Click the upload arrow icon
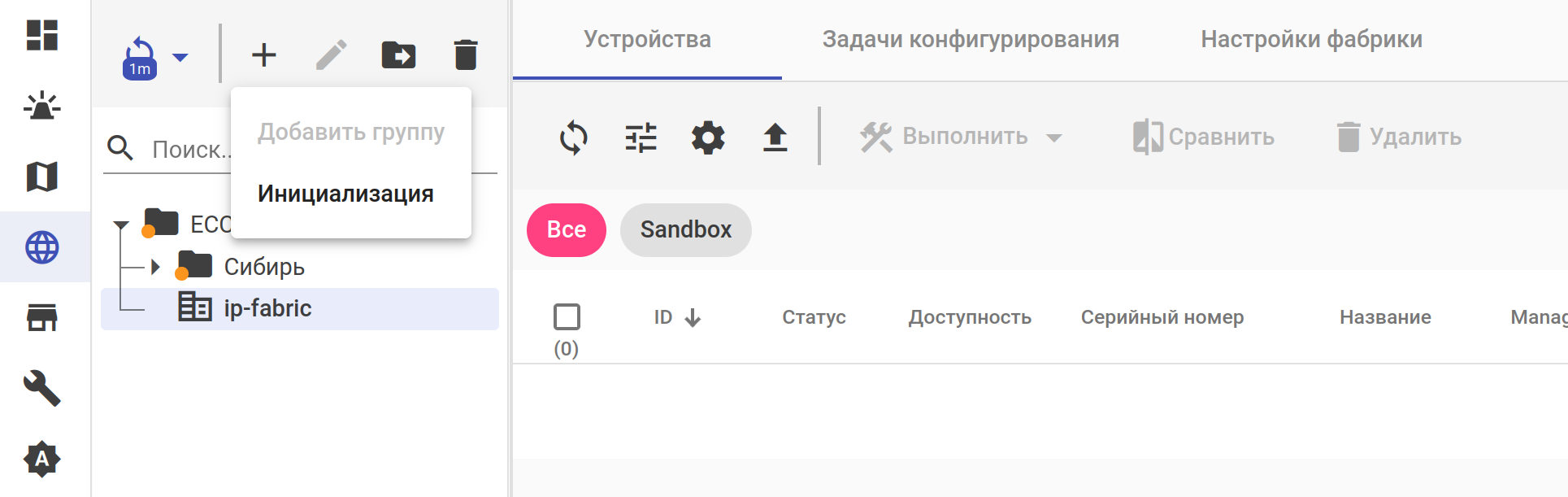1568x497 pixels. tap(775, 137)
